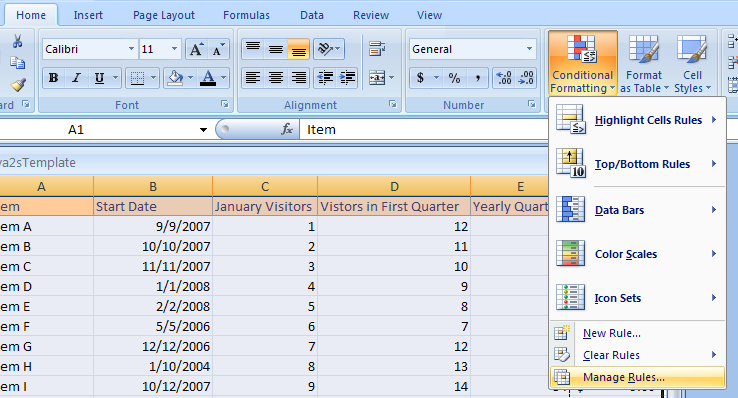Choose Manage Rules menu entry
The height and width of the screenshot is (398, 738).
[x=637, y=377]
